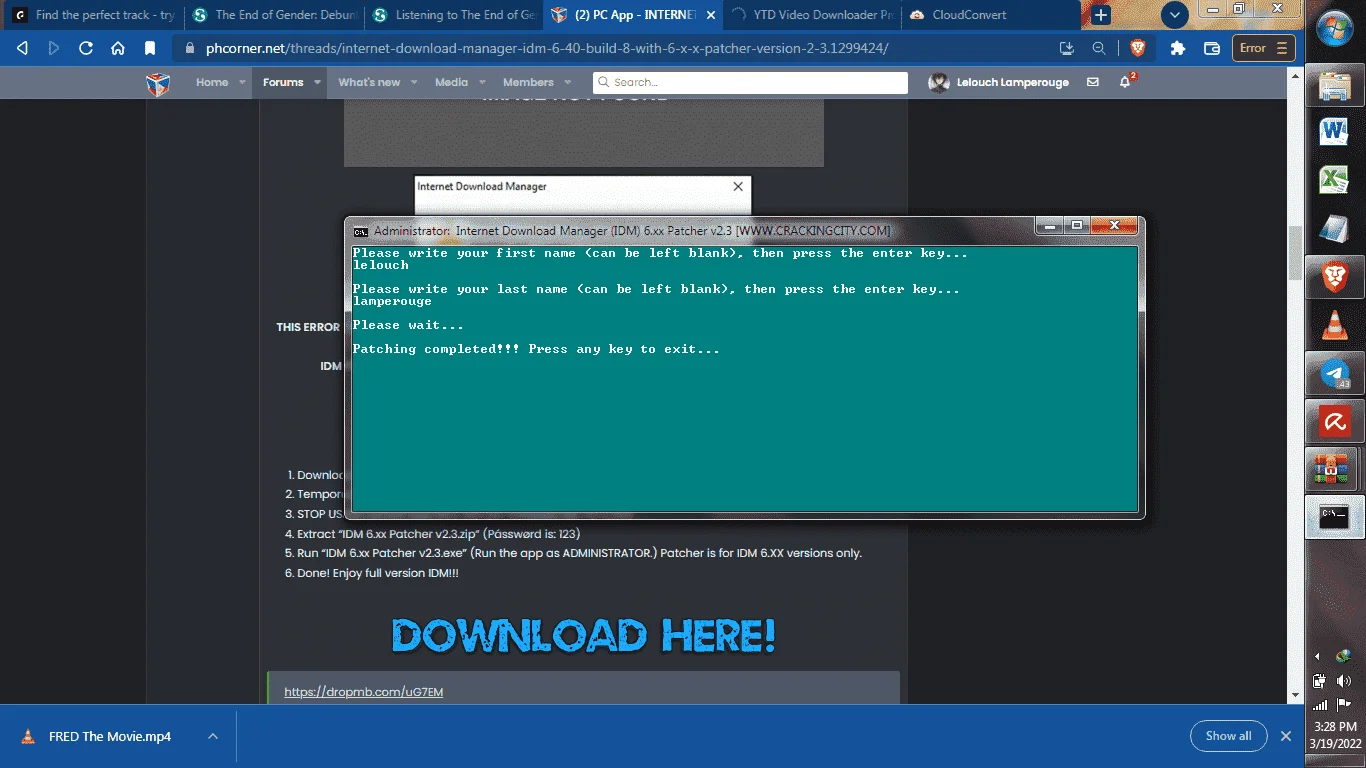Open Brave Shields lion icon in address bar

1137,48
